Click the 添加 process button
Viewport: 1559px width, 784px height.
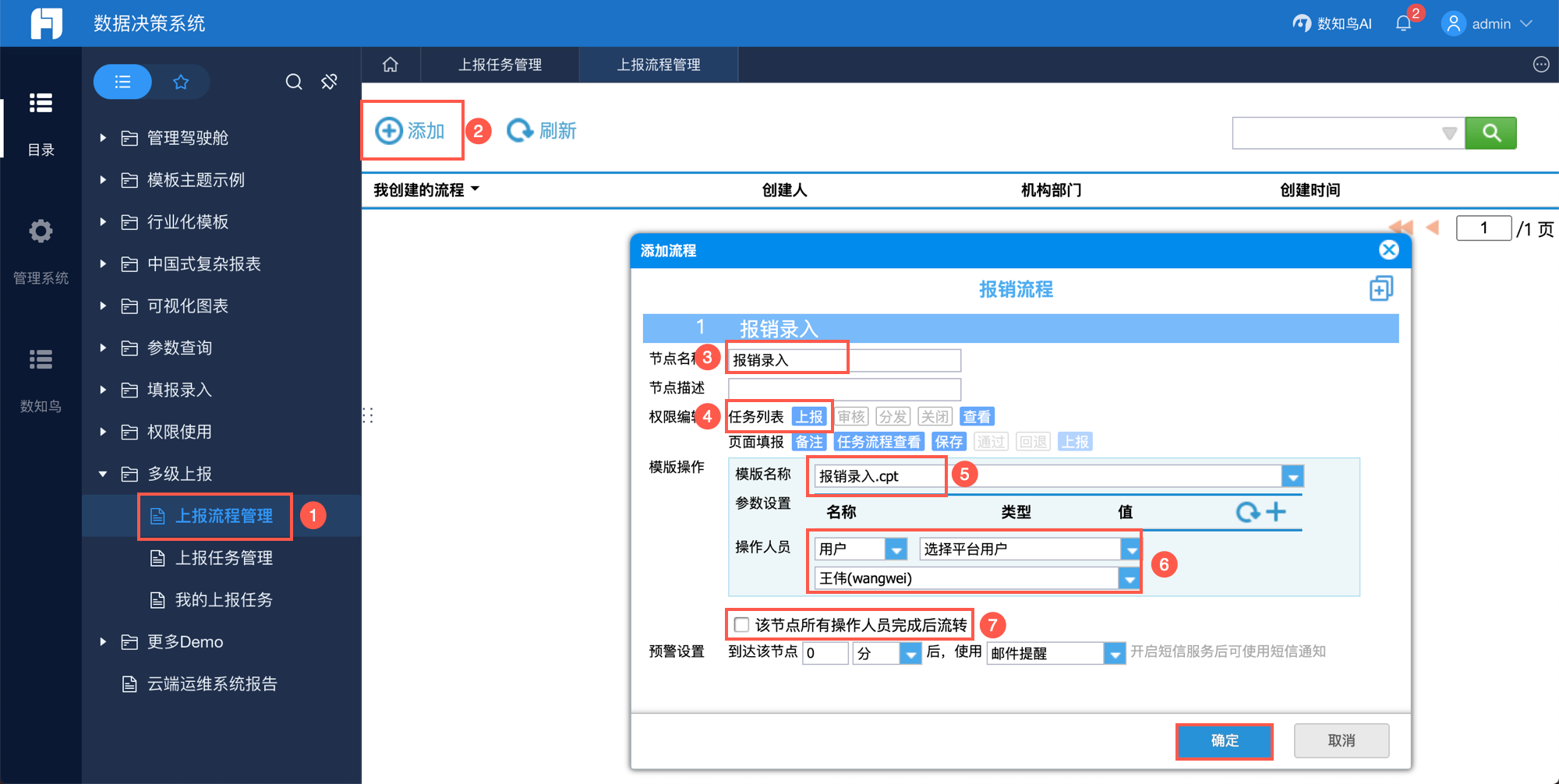point(411,130)
